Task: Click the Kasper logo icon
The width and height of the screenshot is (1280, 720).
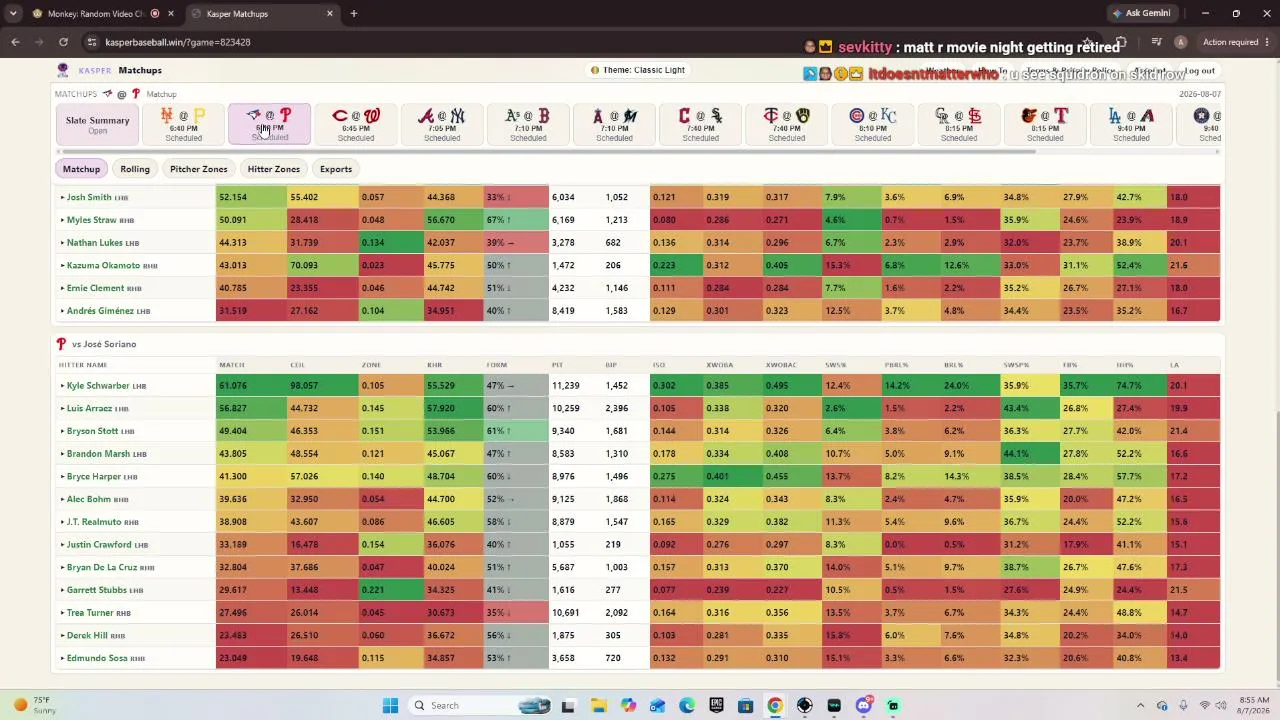Action: coord(62,70)
